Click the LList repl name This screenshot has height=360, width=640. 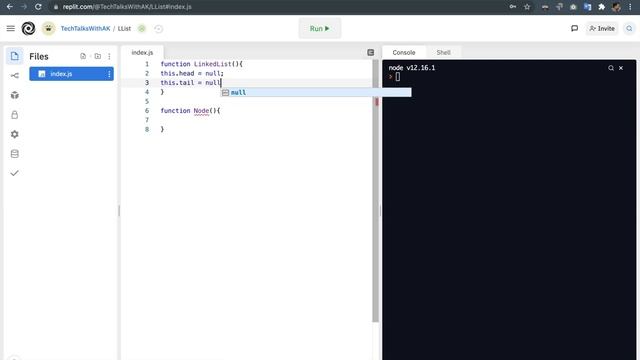[x=124, y=29]
